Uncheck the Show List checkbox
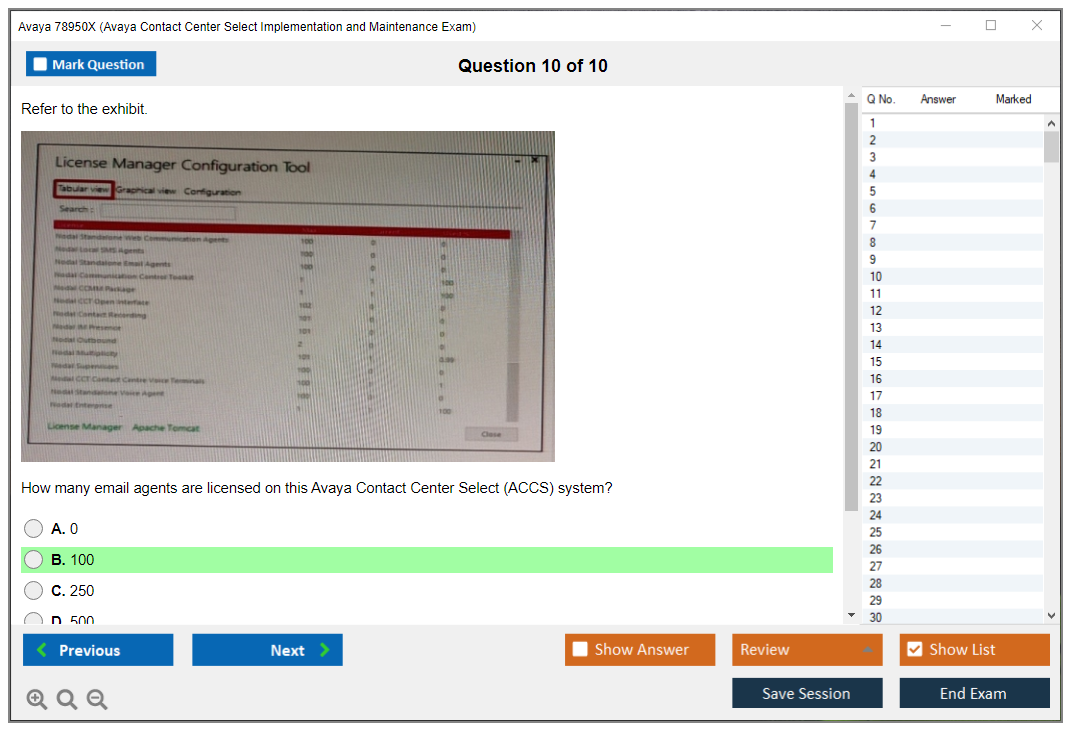1075x735 pixels. pos(914,650)
